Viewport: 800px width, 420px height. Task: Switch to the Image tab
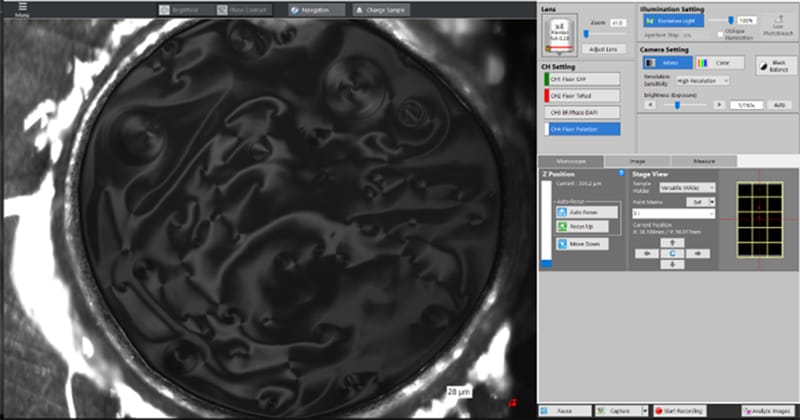pos(637,160)
